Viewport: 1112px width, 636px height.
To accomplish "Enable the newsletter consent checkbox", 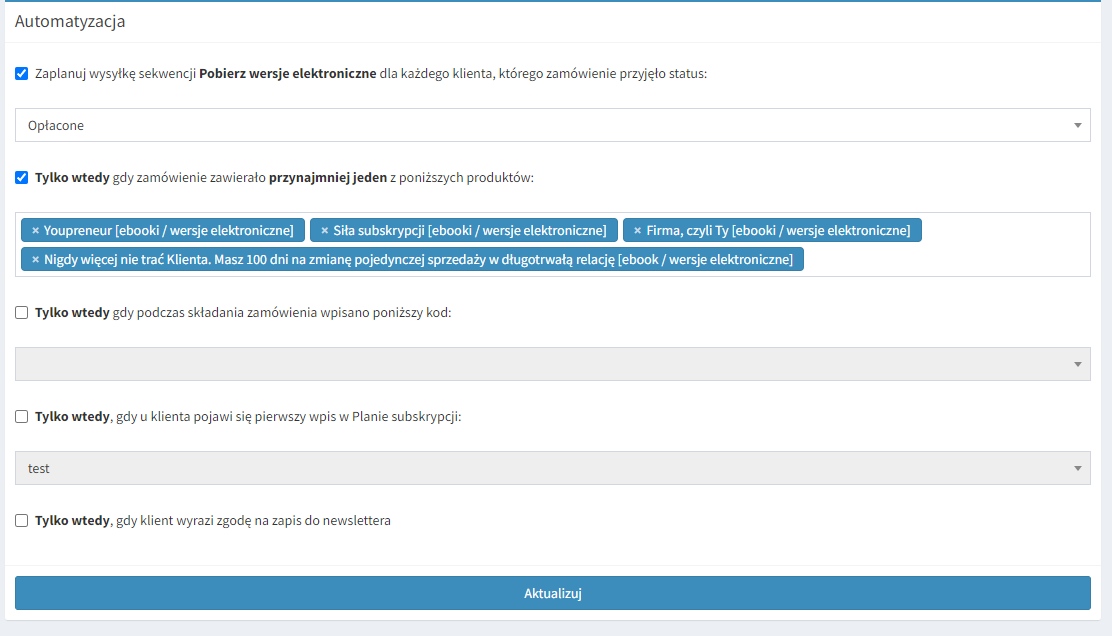I will (x=22, y=521).
